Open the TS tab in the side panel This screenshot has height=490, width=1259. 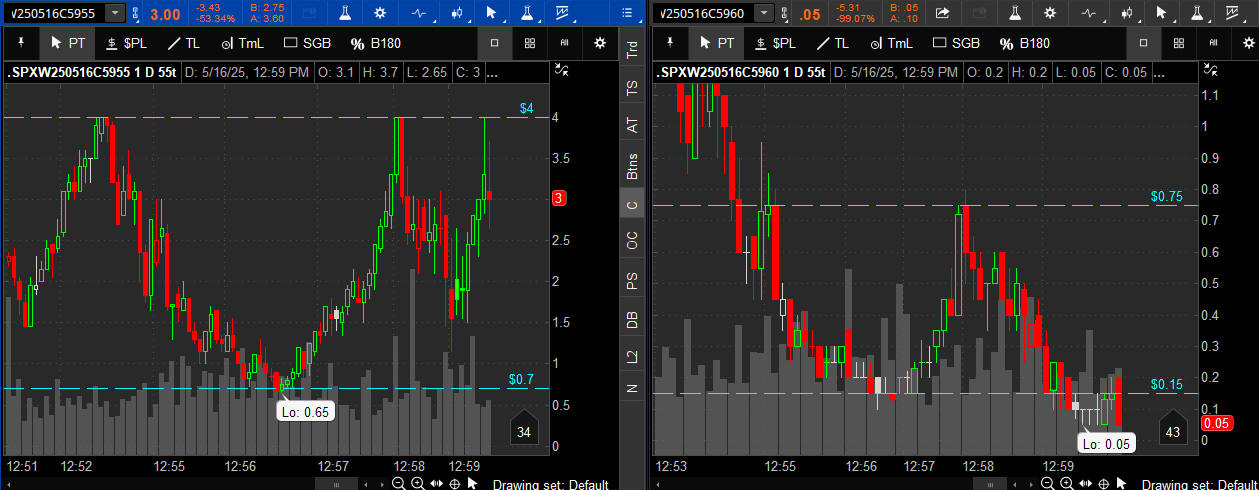tap(631, 88)
